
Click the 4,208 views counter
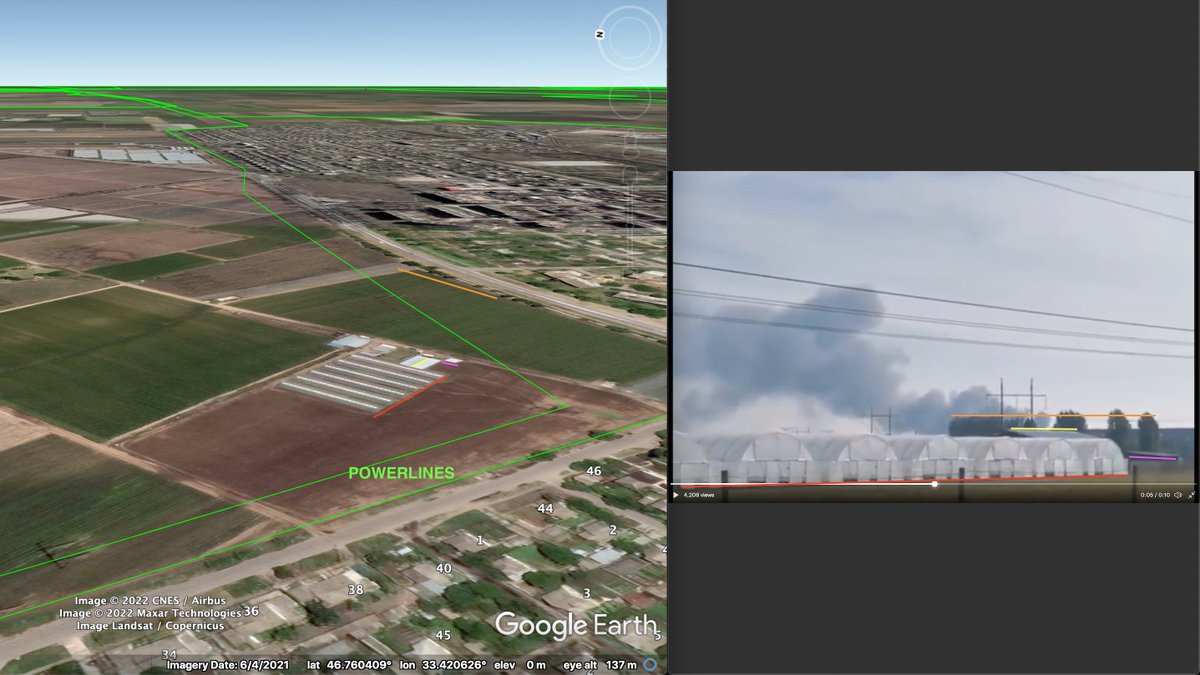(700, 495)
